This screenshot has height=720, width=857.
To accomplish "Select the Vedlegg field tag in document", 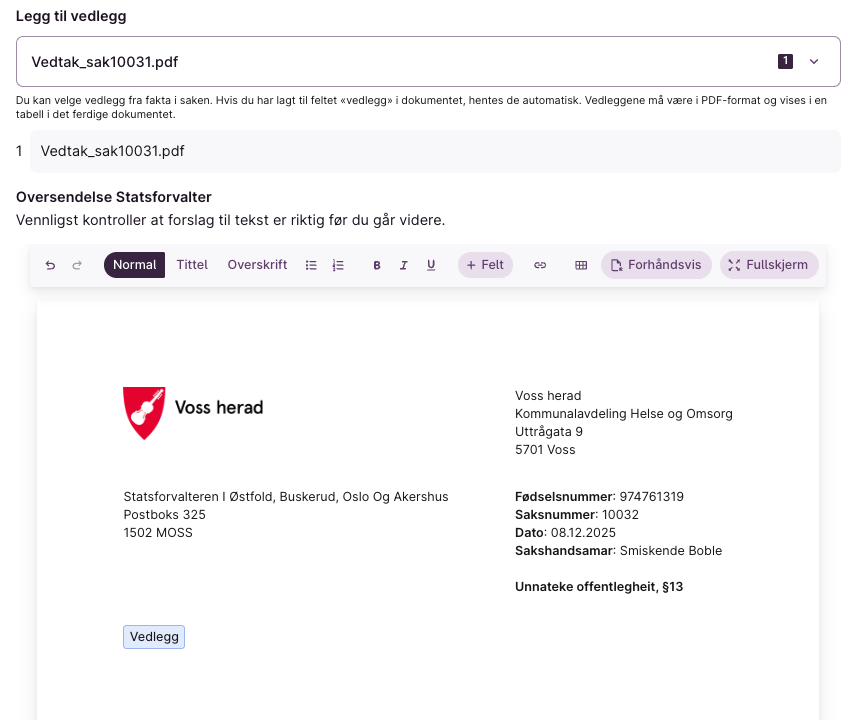I will click(154, 637).
